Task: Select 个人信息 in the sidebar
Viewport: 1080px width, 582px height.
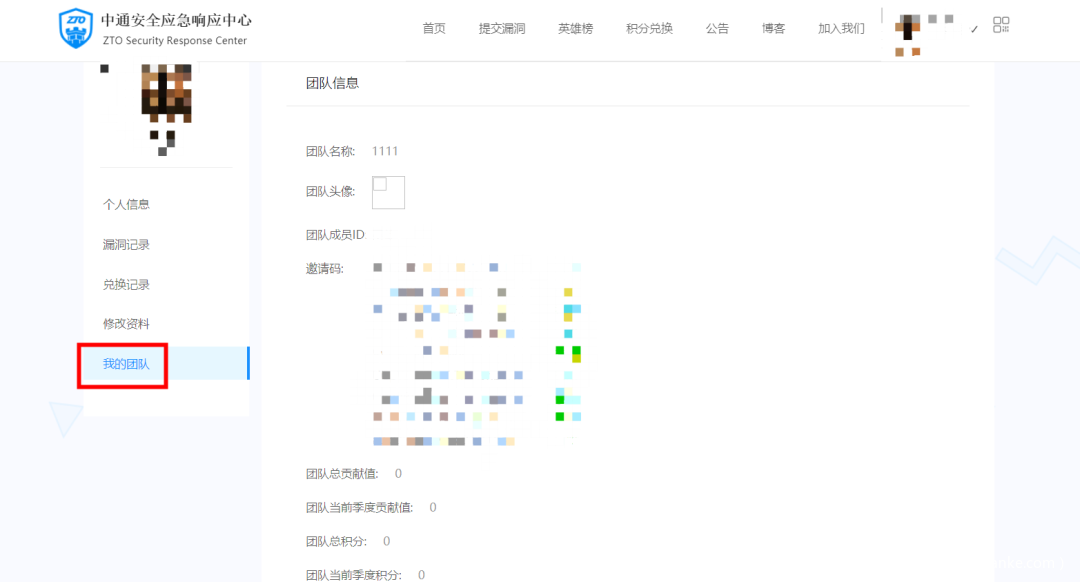Action: (x=126, y=205)
